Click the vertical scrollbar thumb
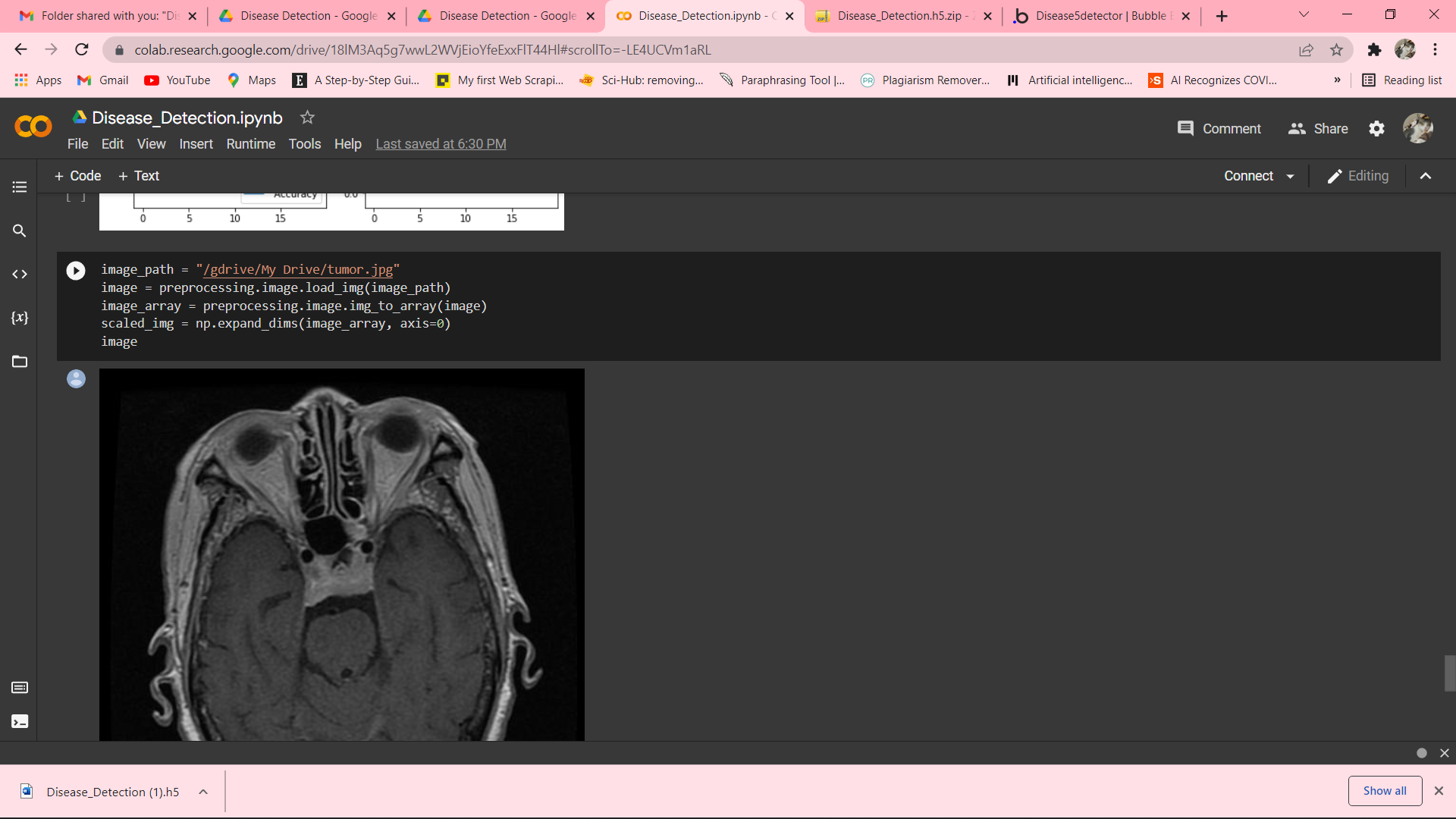The width and height of the screenshot is (1456, 819). tap(1449, 673)
